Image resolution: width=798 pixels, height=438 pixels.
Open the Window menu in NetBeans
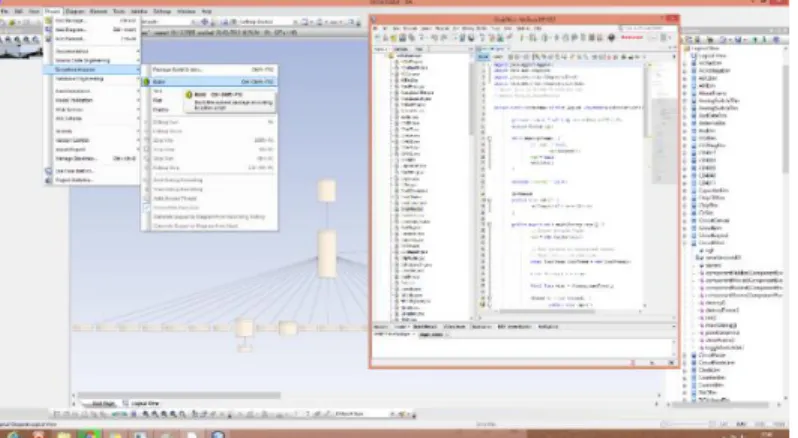(523, 28)
